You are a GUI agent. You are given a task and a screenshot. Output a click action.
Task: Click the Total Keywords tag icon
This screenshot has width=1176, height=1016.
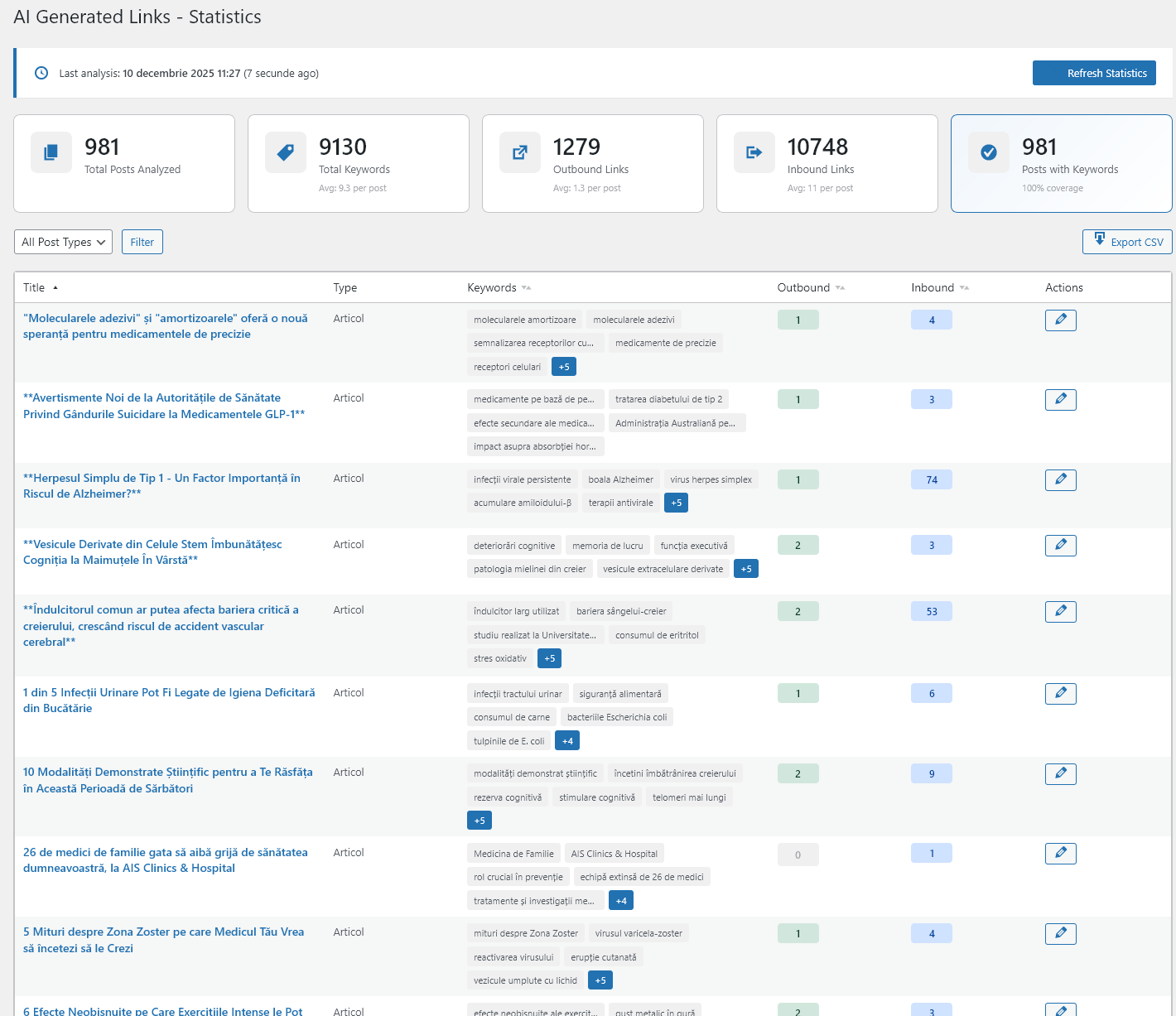tap(285, 152)
